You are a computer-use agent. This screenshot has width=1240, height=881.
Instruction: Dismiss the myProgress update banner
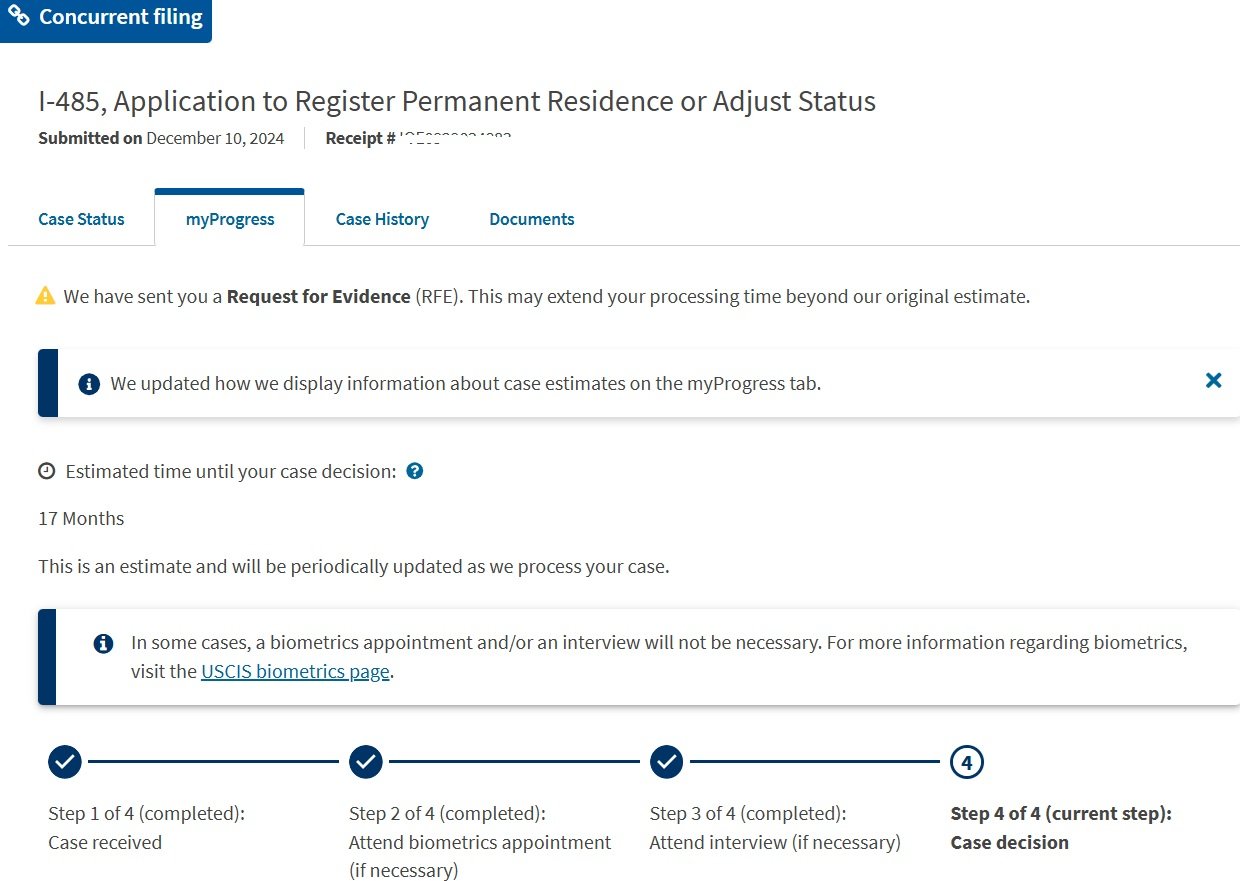point(1214,380)
